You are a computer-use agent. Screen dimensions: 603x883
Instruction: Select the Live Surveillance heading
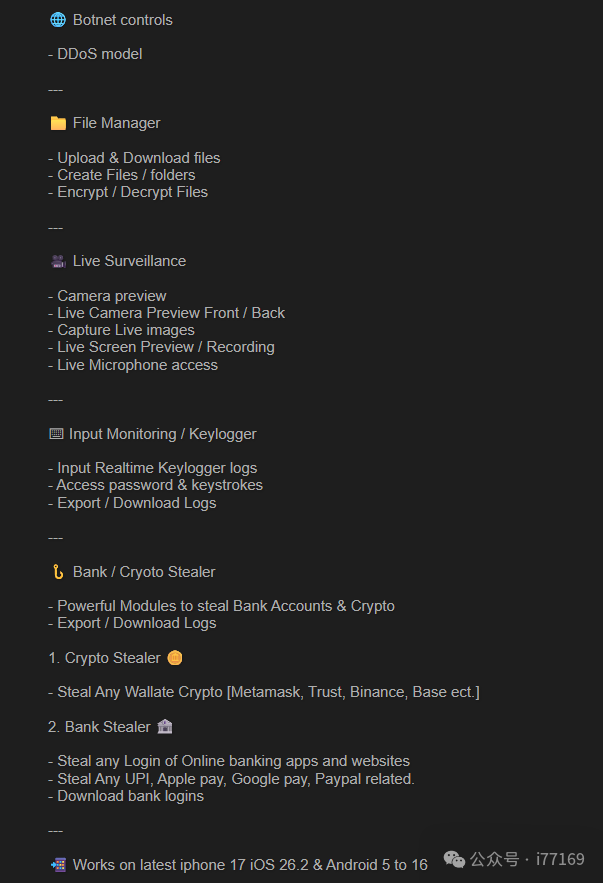[129, 261]
